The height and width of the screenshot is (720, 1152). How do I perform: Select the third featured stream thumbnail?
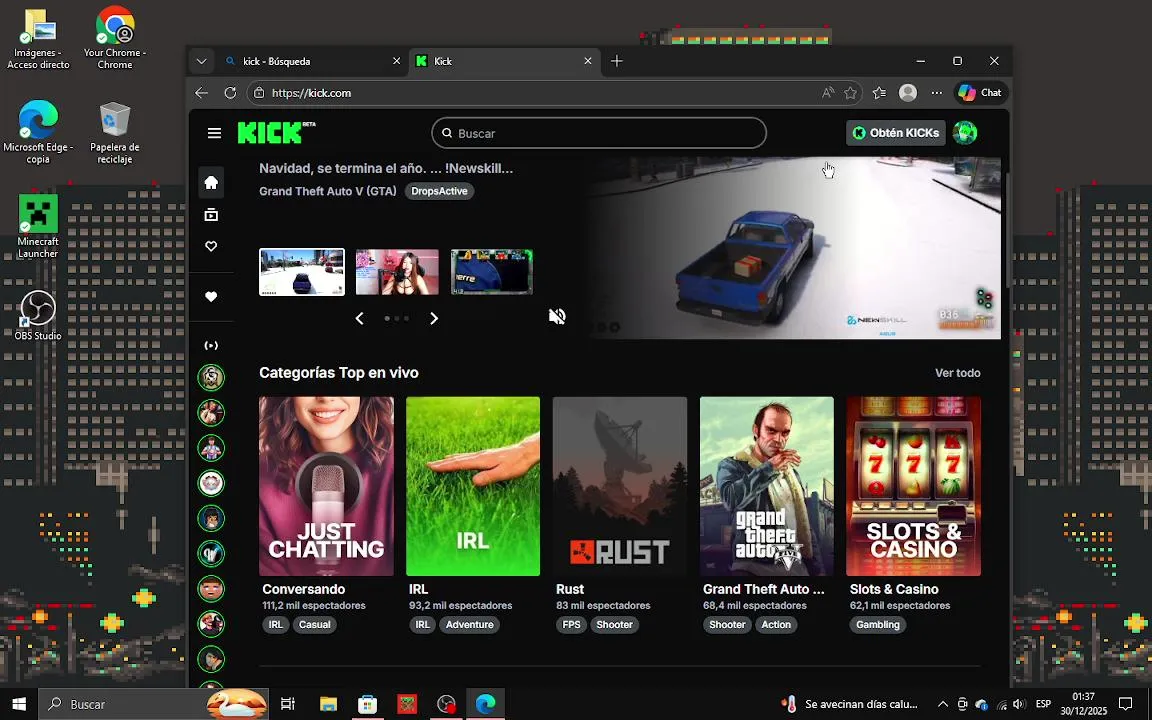click(x=492, y=272)
